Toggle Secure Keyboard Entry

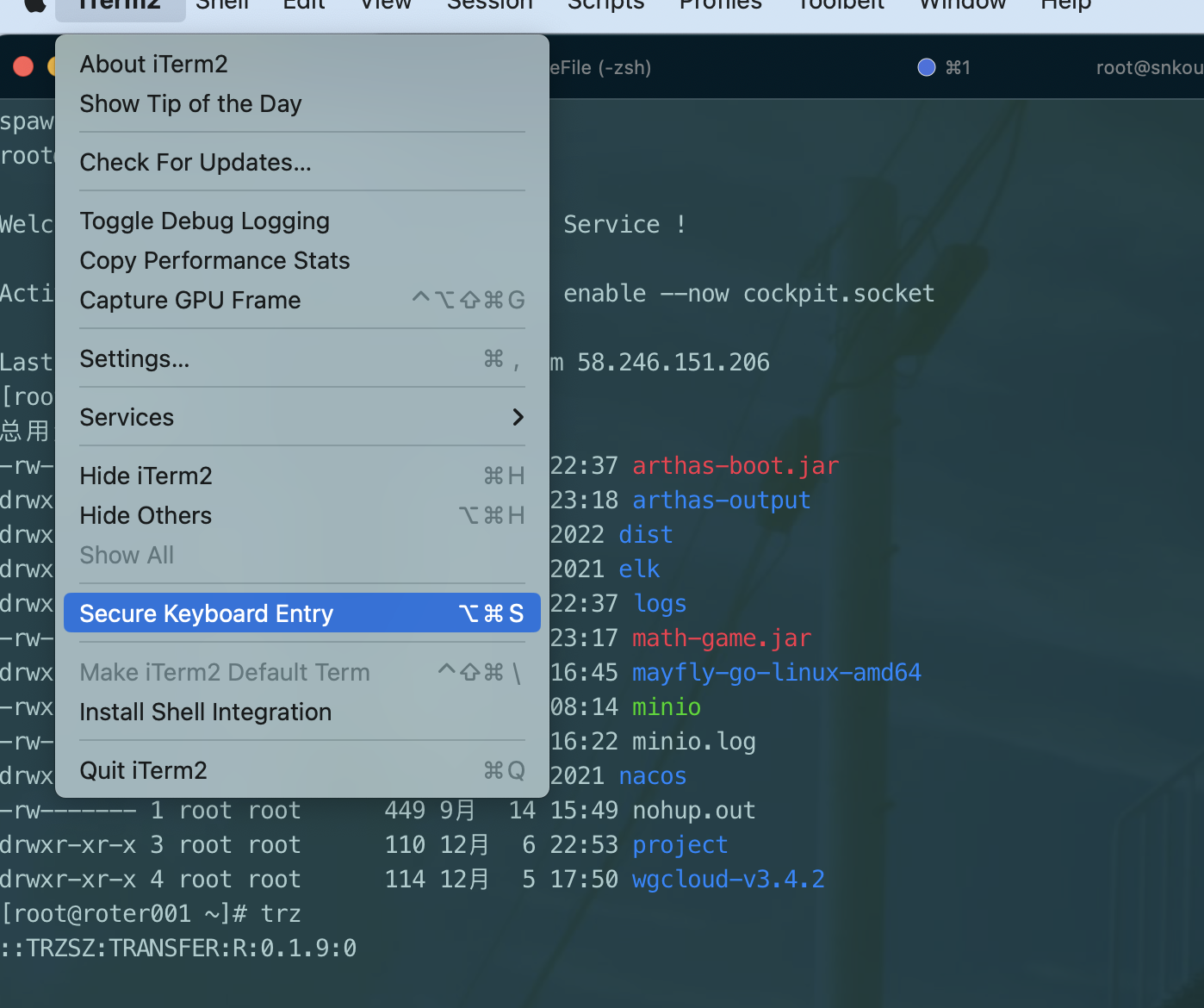[x=207, y=613]
